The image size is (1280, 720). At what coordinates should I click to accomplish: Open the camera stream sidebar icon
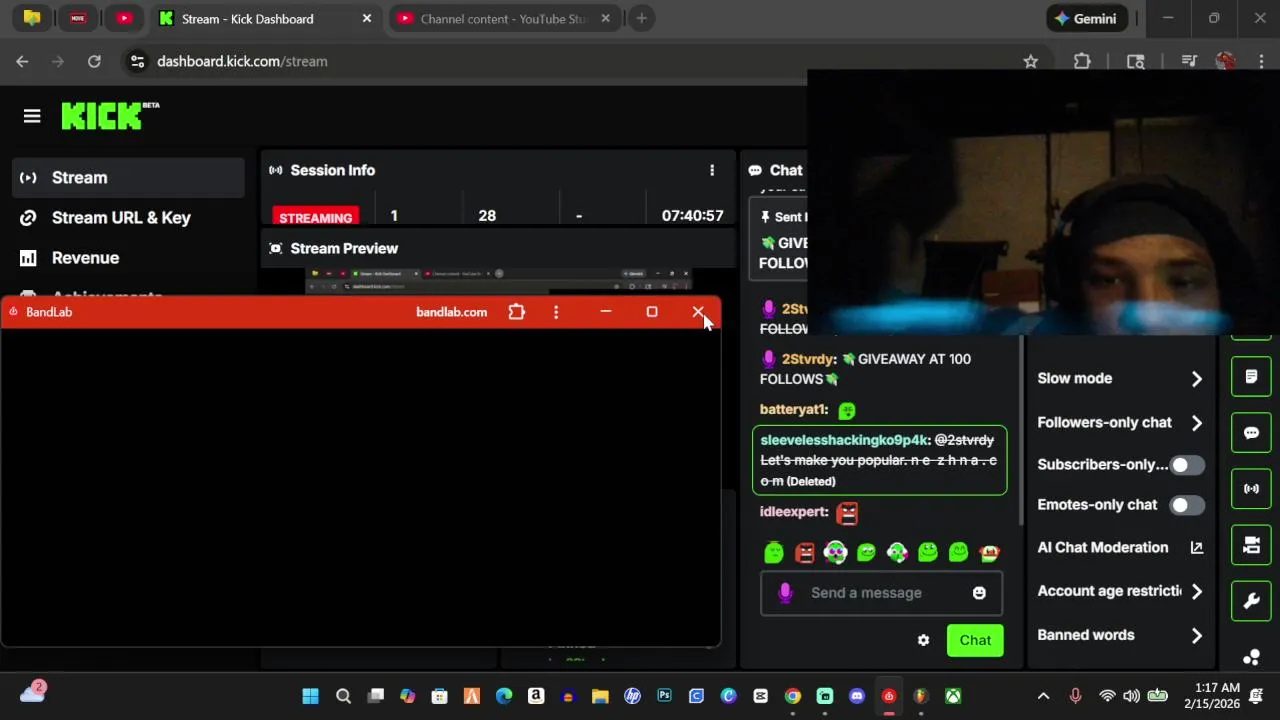(1251, 545)
